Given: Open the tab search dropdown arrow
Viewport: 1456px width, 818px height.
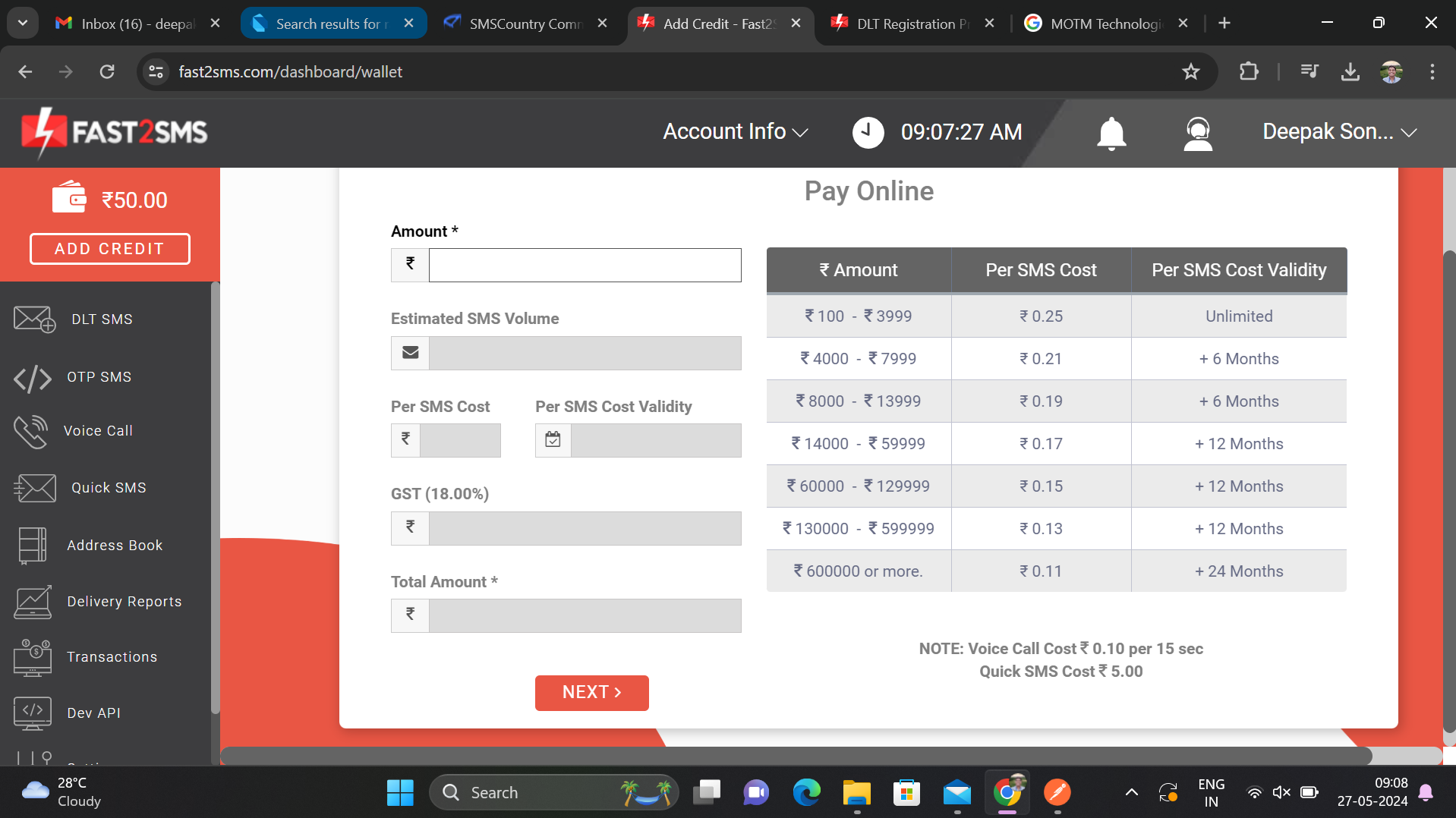Looking at the screenshot, I should point(23,24).
